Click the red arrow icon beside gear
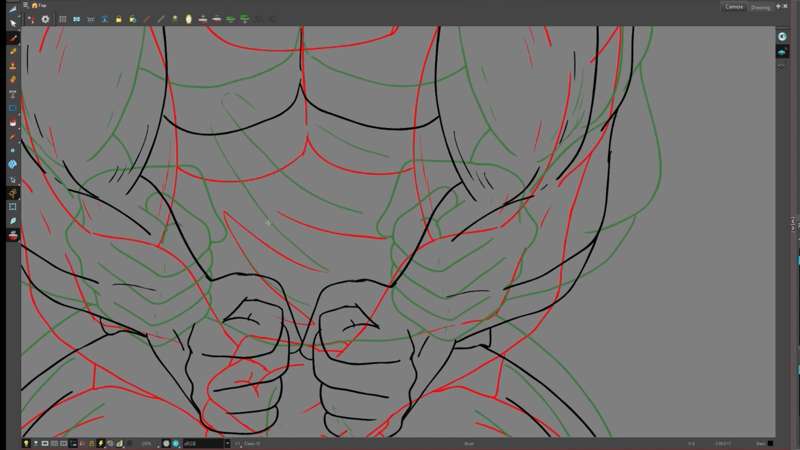The width and height of the screenshot is (800, 450). click(32, 19)
